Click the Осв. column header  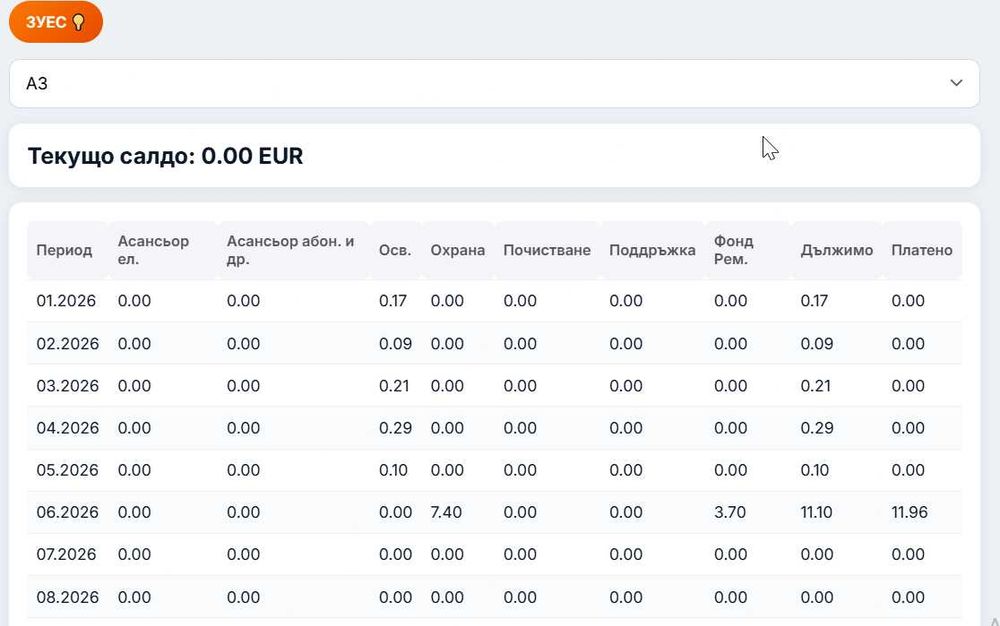(x=395, y=250)
